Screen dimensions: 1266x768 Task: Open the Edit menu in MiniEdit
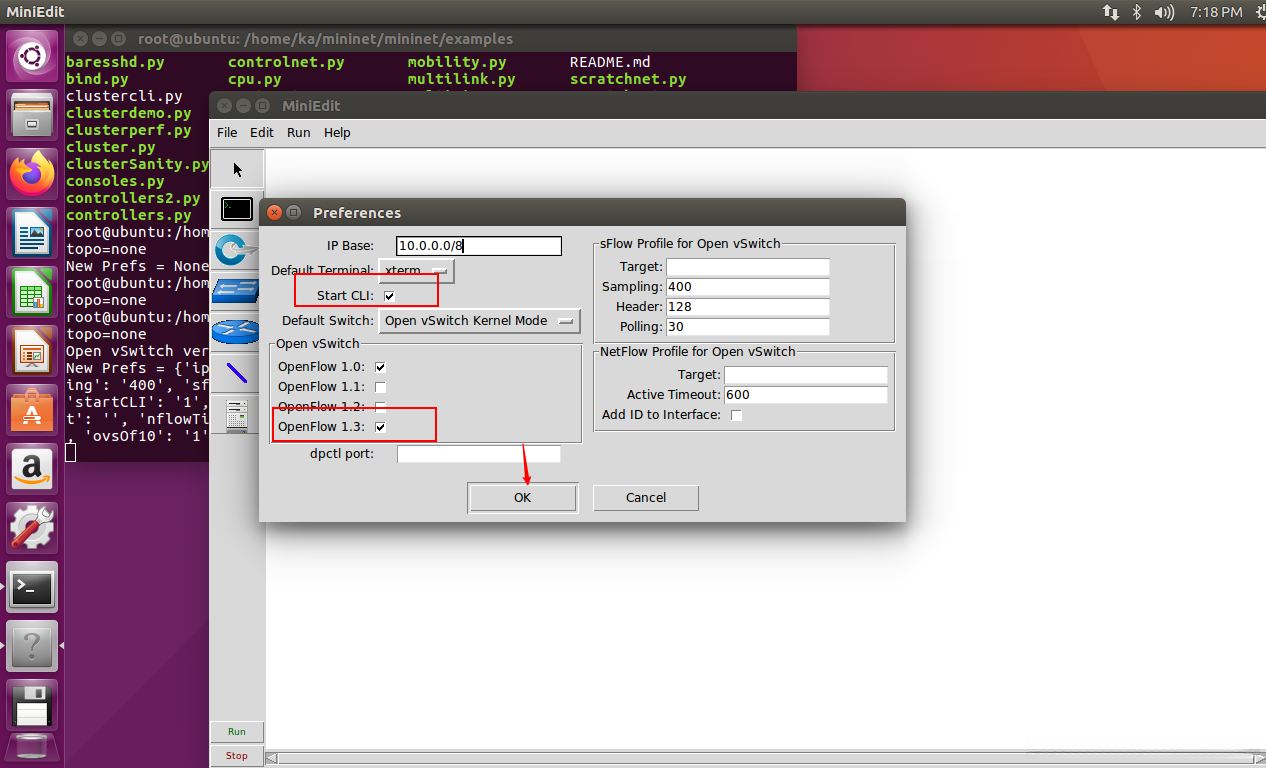click(262, 132)
